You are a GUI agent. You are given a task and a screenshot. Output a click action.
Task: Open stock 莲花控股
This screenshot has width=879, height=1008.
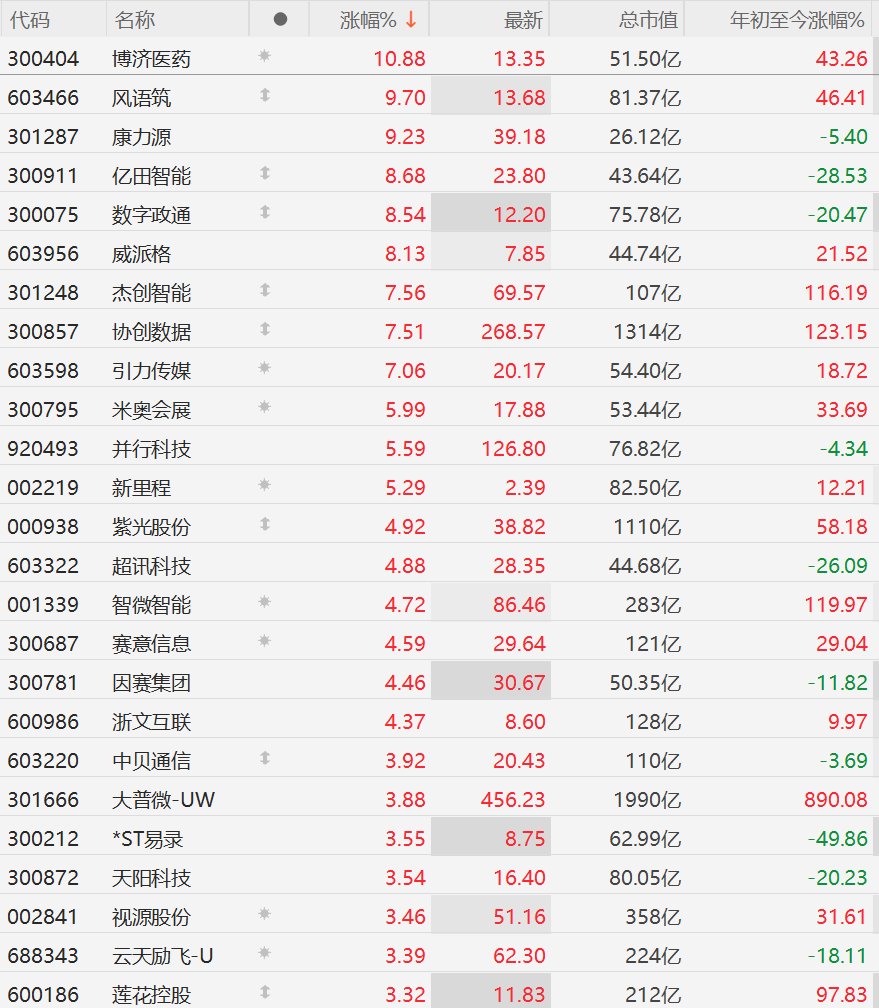[x=151, y=994]
